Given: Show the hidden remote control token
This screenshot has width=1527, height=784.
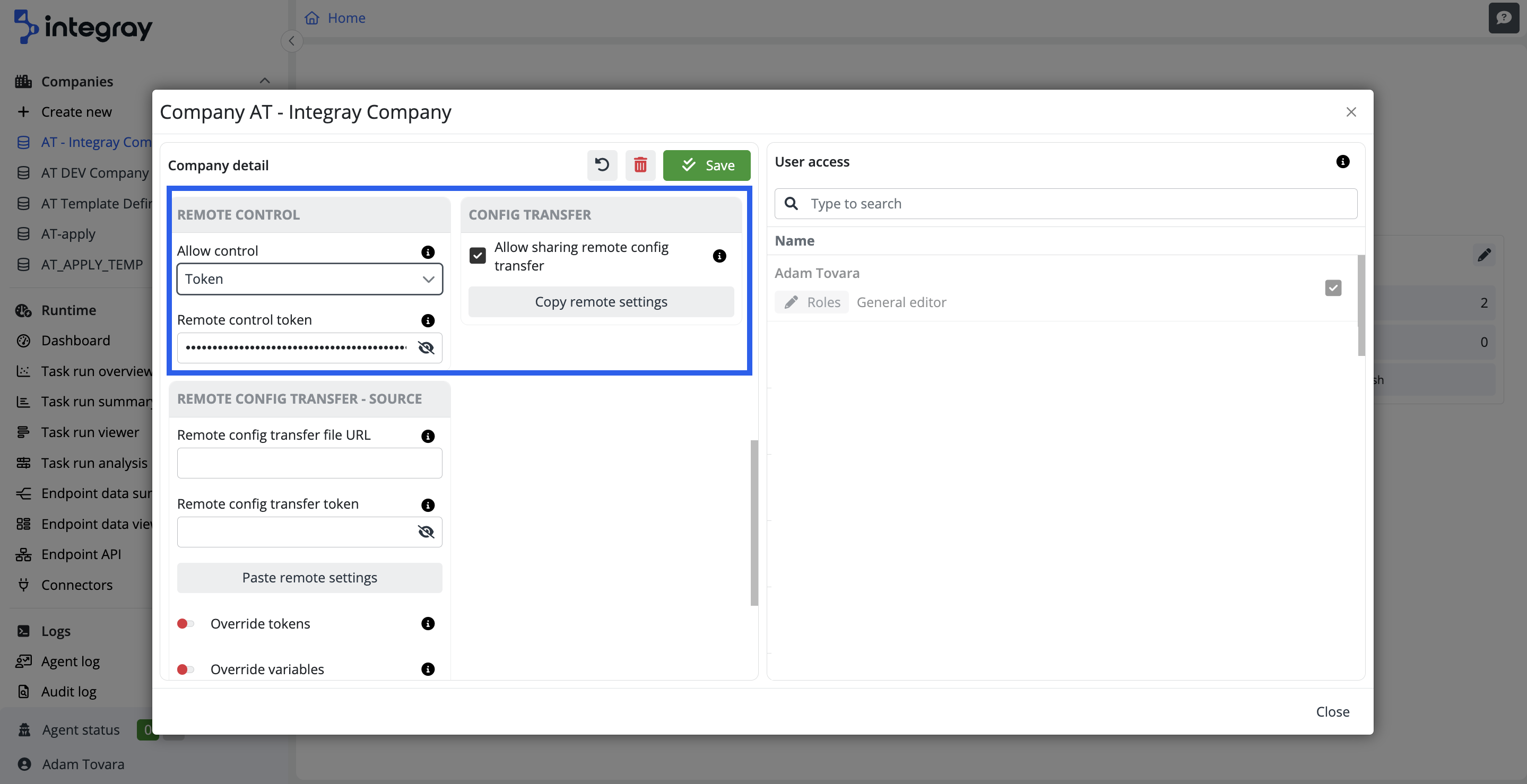Looking at the screenshot, I should [x=426, y=348].
